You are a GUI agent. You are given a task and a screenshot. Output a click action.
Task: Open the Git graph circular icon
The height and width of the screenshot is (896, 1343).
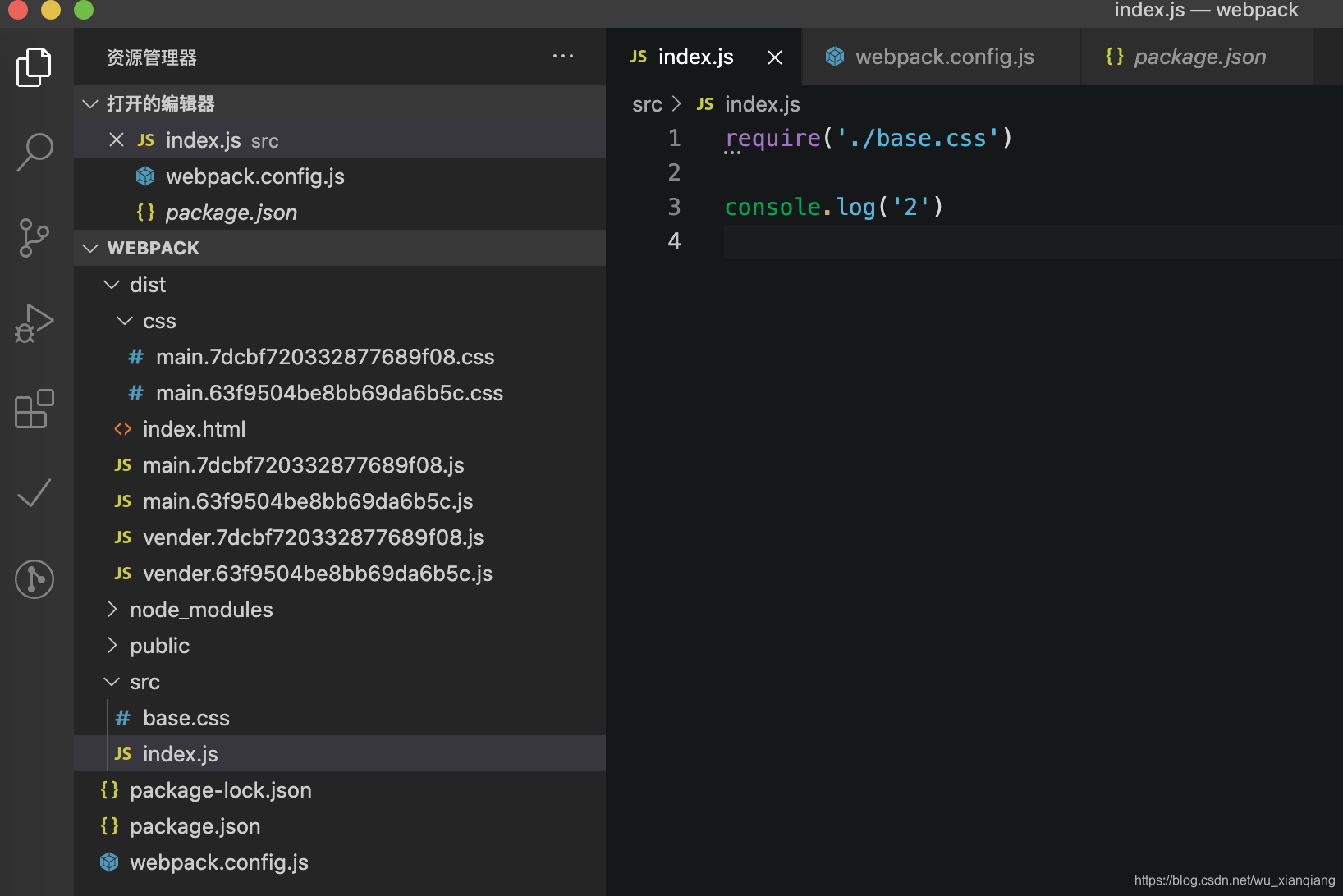(34, 579)
